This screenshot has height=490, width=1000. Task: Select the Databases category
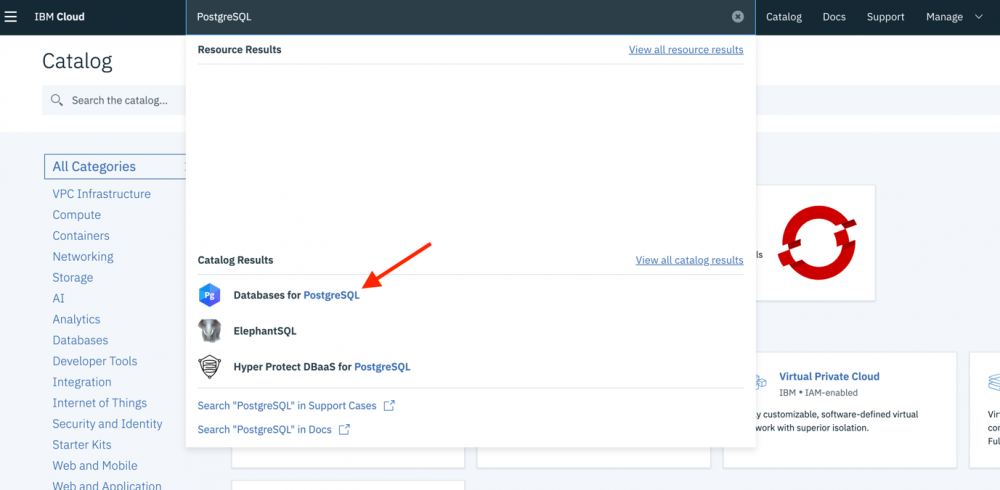pyautogui.click(x=80, y=340)
